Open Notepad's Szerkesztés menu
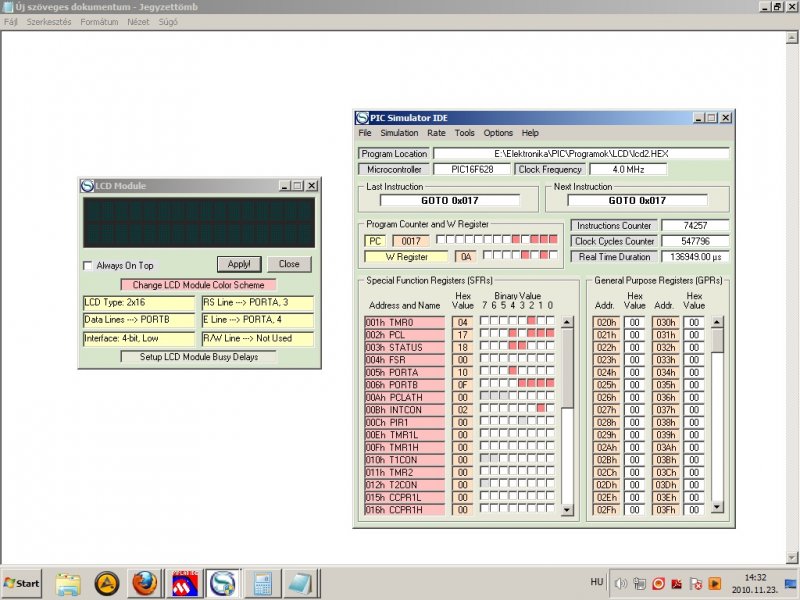Image resolution: width=800 pixels, height=600 pixels. (49, 22)
